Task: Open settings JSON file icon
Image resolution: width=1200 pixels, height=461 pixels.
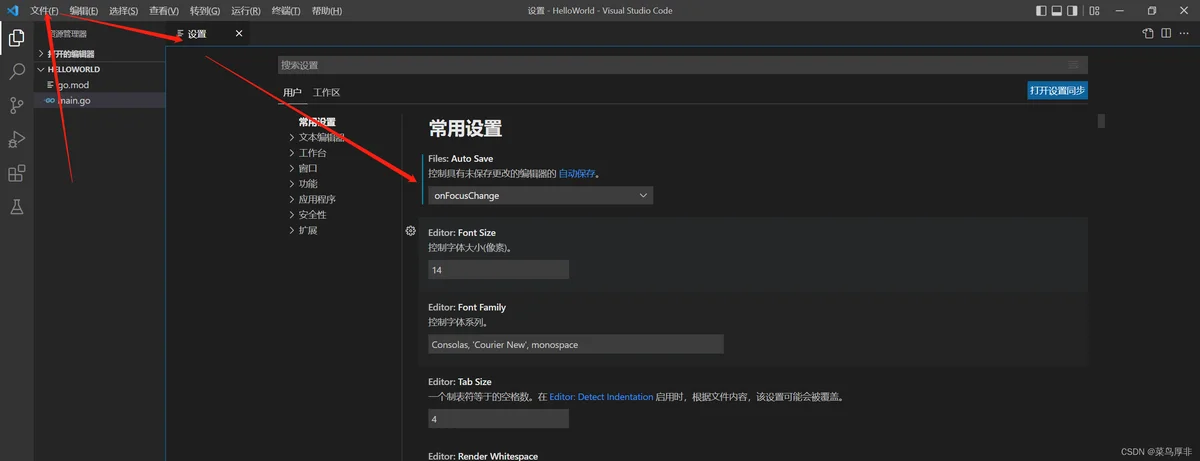Action: point(1148,33)
